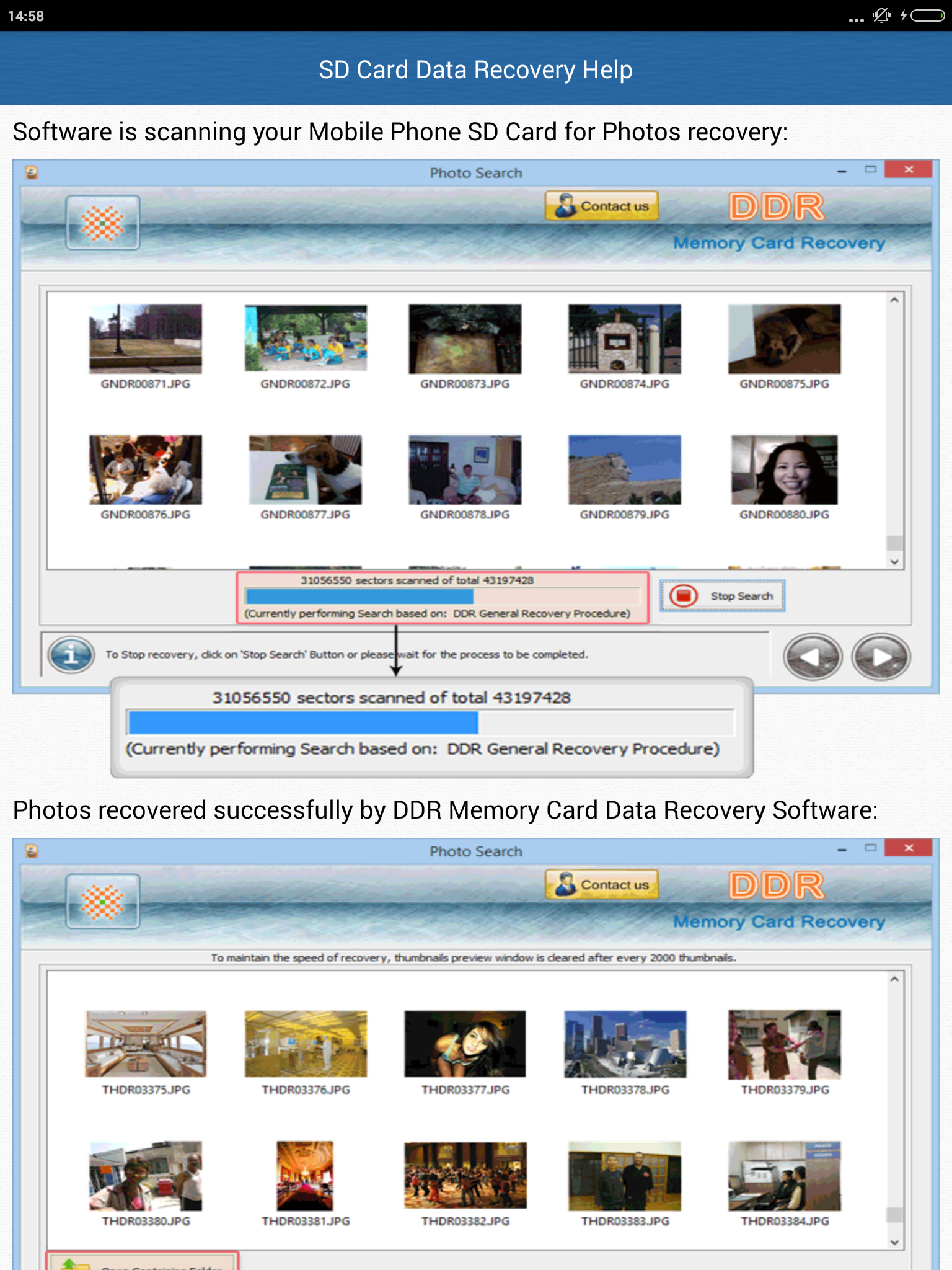Select thumbnail THDR03380.JPG

[146, 1176]
